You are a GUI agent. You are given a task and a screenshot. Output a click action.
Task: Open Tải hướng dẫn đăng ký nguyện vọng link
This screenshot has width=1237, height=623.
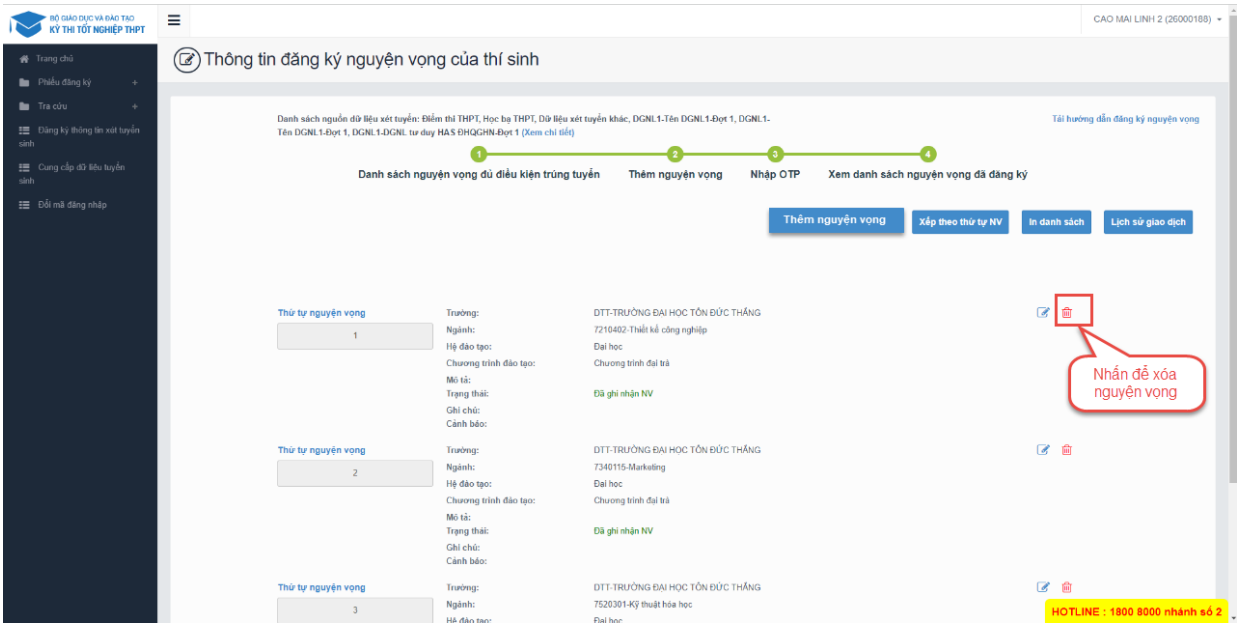pos(1125,119)
